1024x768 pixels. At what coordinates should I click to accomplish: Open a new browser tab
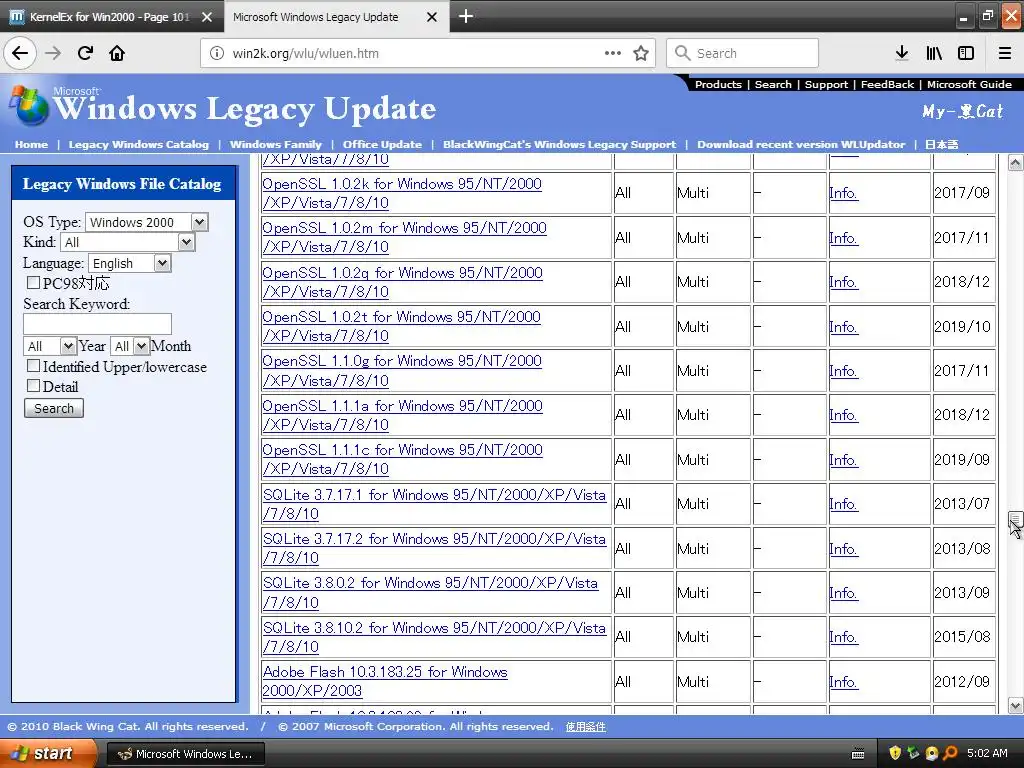click(466, 16)
